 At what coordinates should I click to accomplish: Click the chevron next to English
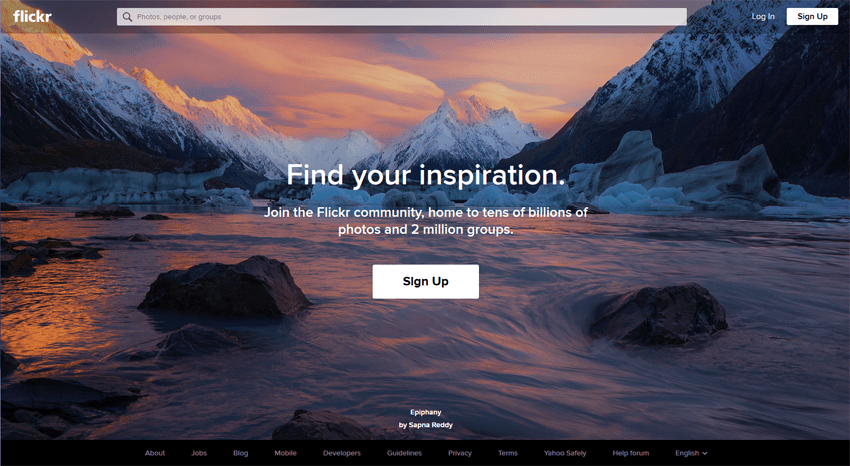(x=705, y=454)
